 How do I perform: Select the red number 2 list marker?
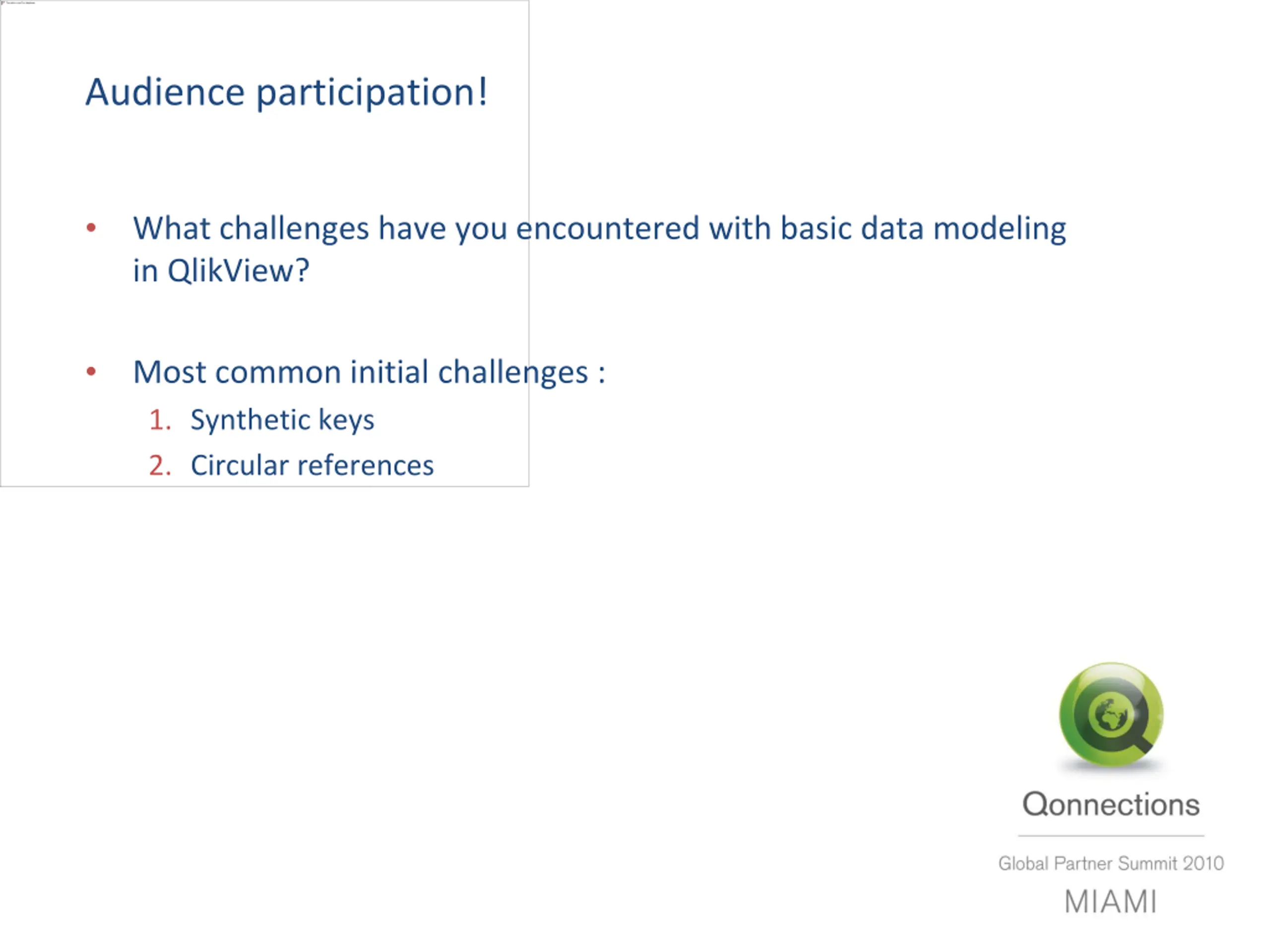point(160,466)
